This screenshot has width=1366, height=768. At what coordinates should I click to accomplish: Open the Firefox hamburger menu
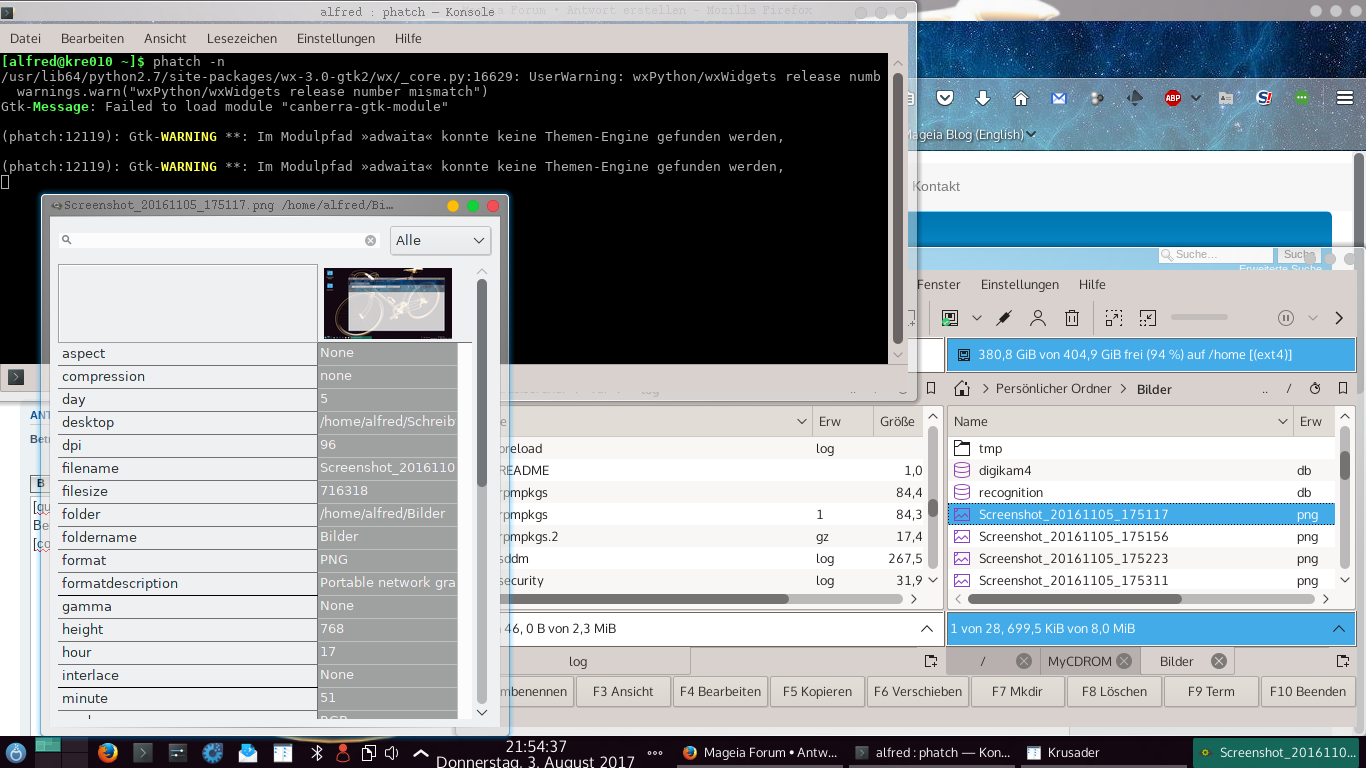1345,98
